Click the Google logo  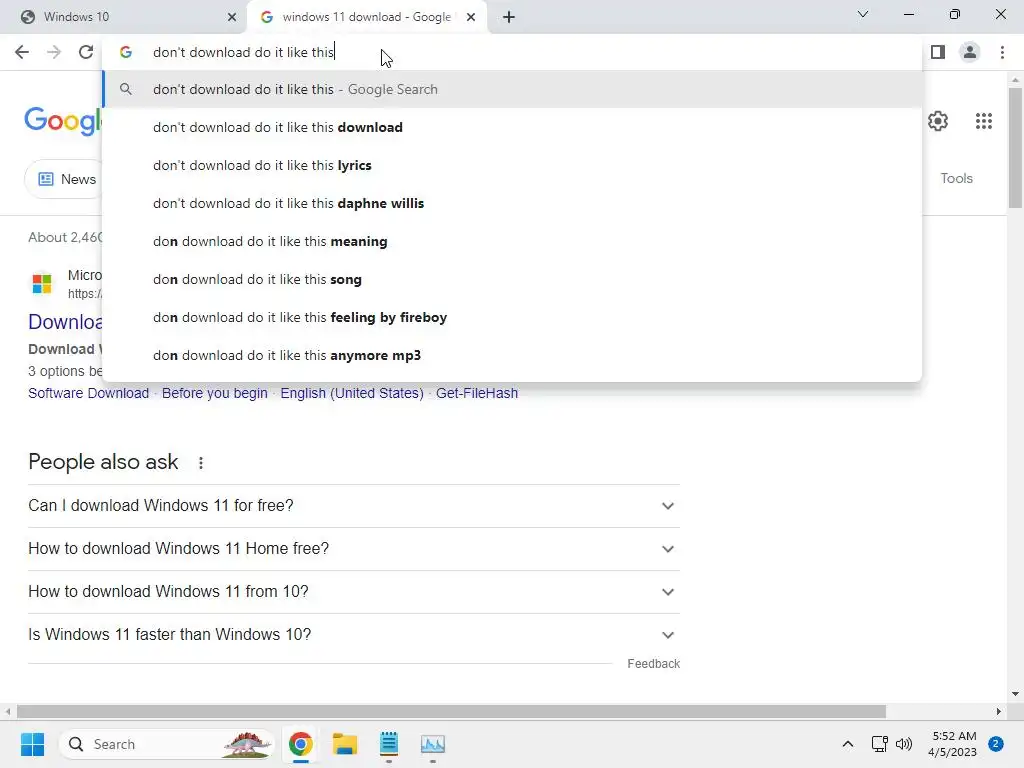coord(63,121)
